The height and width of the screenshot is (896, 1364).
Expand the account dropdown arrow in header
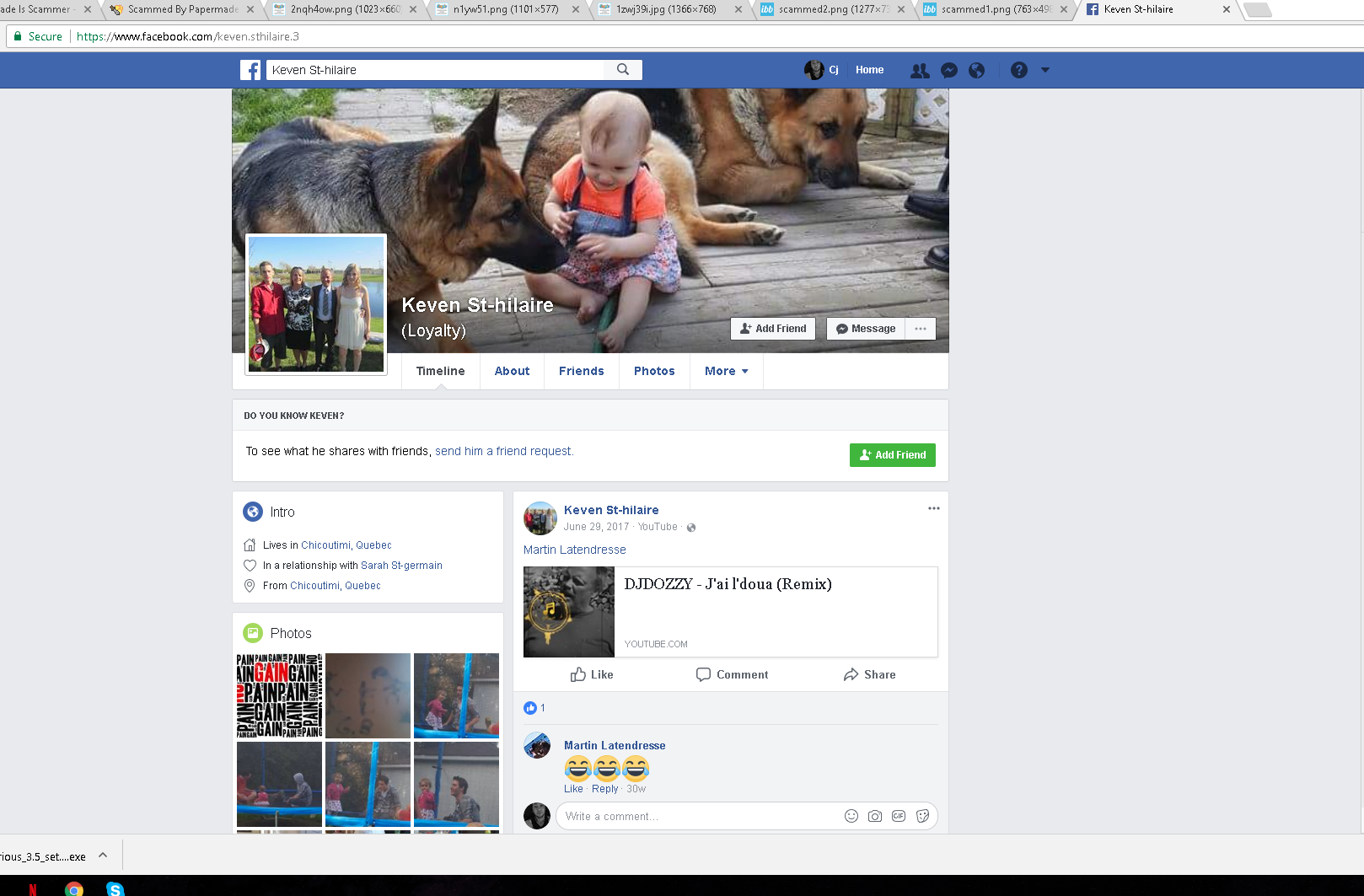pyautogui.click(x=1045, y=70)
